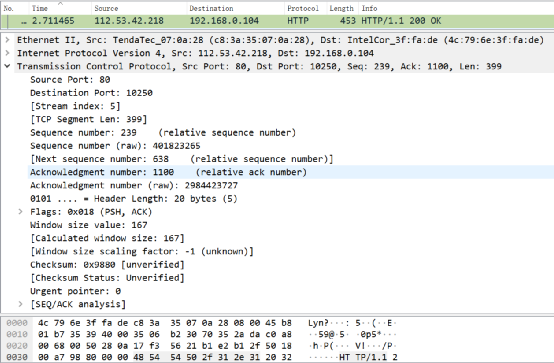The image size is (554, 363).
Task: Click the 0030 hex dump row offset
Action: [x=17, y=357]
